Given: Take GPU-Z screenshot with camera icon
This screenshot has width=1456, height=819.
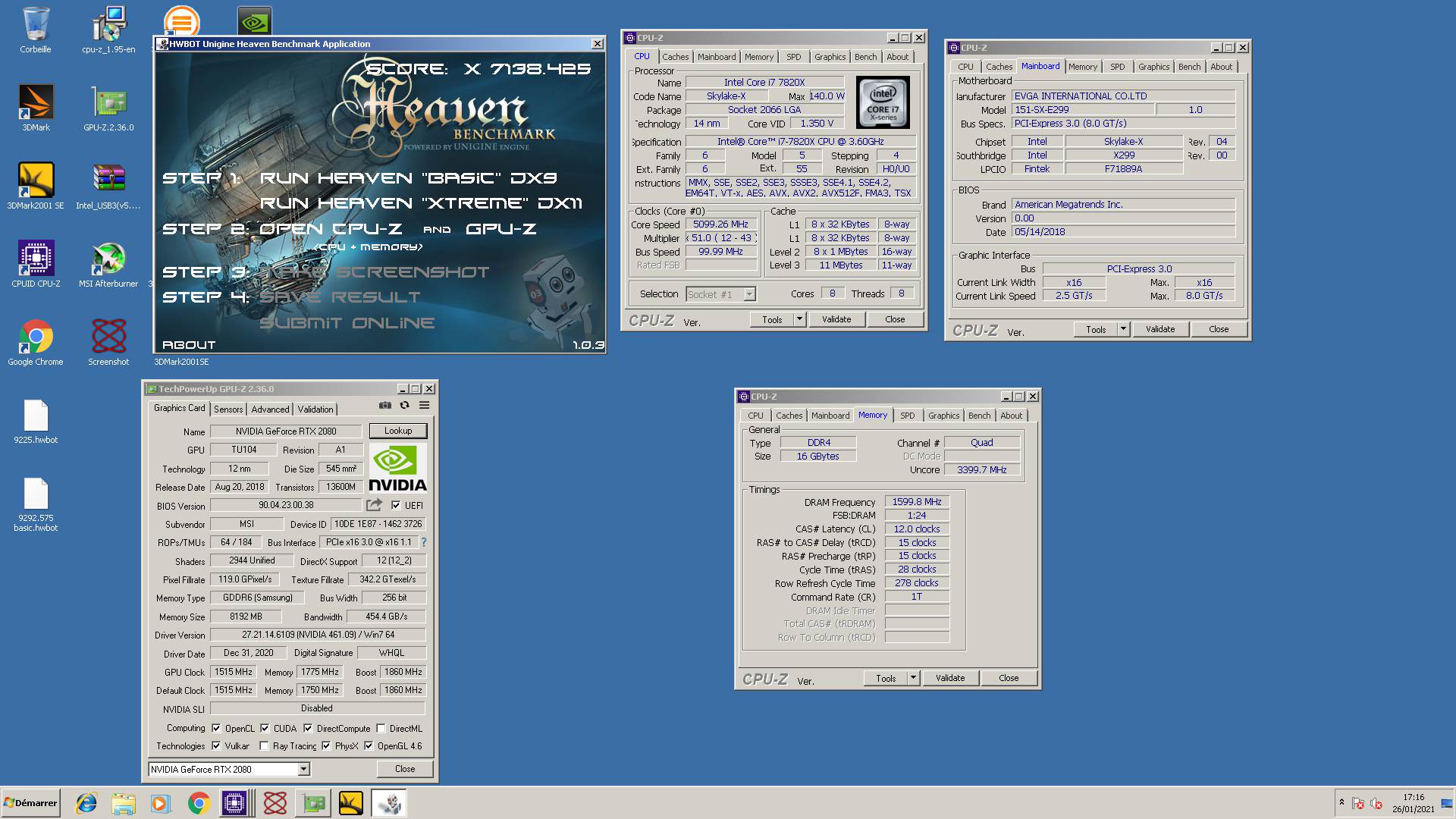Looking at the screenshot, I should pos(385,406).
